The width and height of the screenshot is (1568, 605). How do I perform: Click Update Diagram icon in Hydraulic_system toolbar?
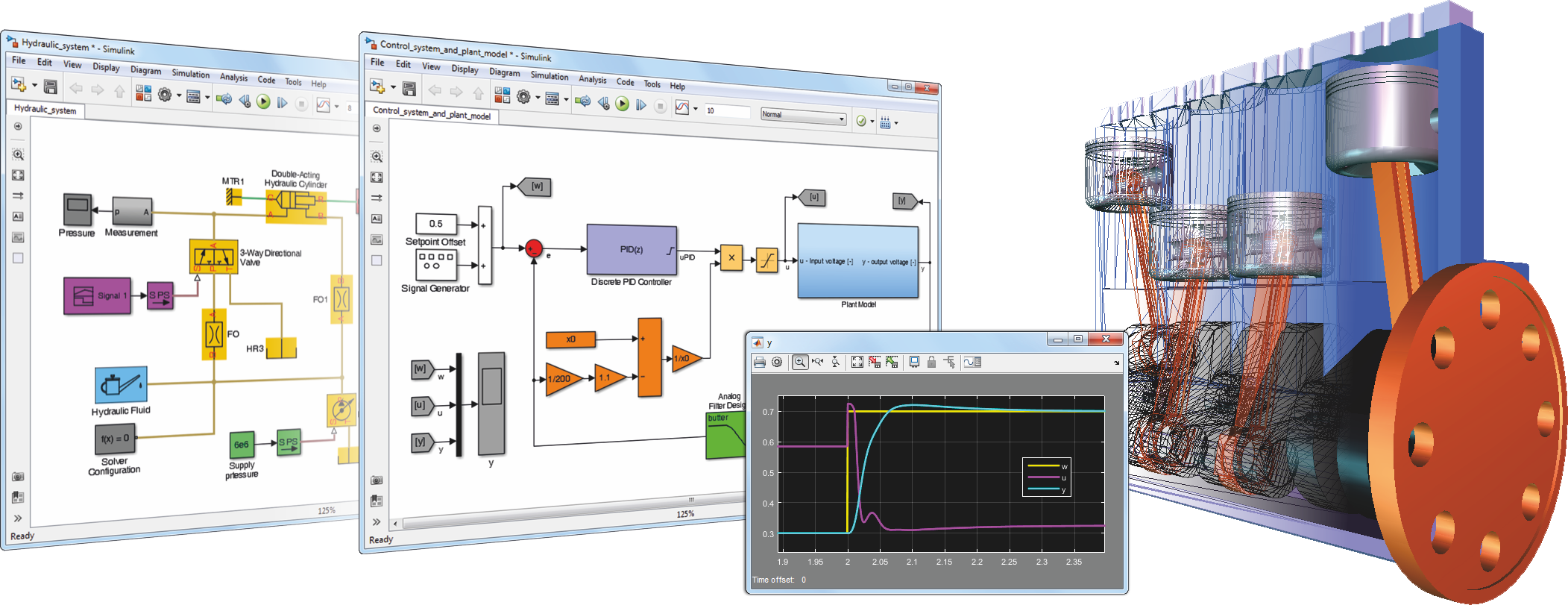224,98
